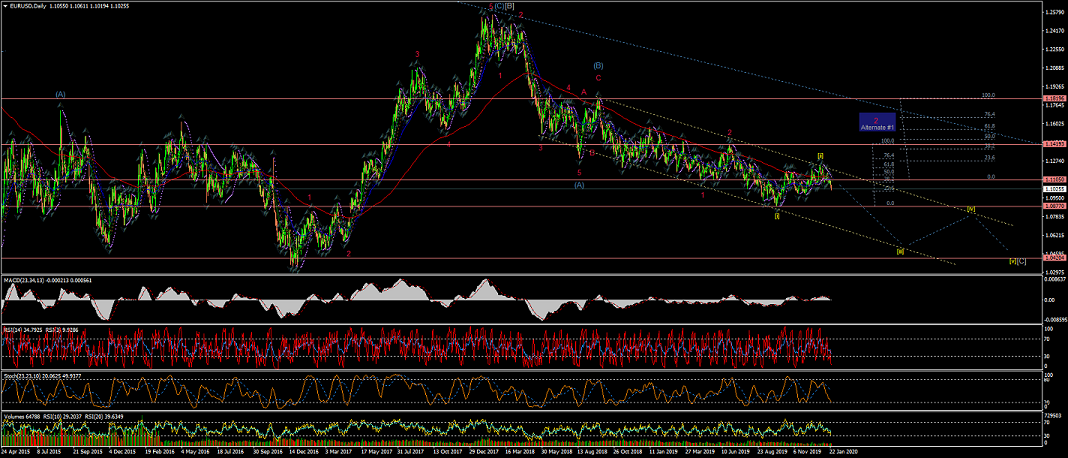
Task: Select the highlighted 1.18196 price level tag
Action: [1054, 99]
